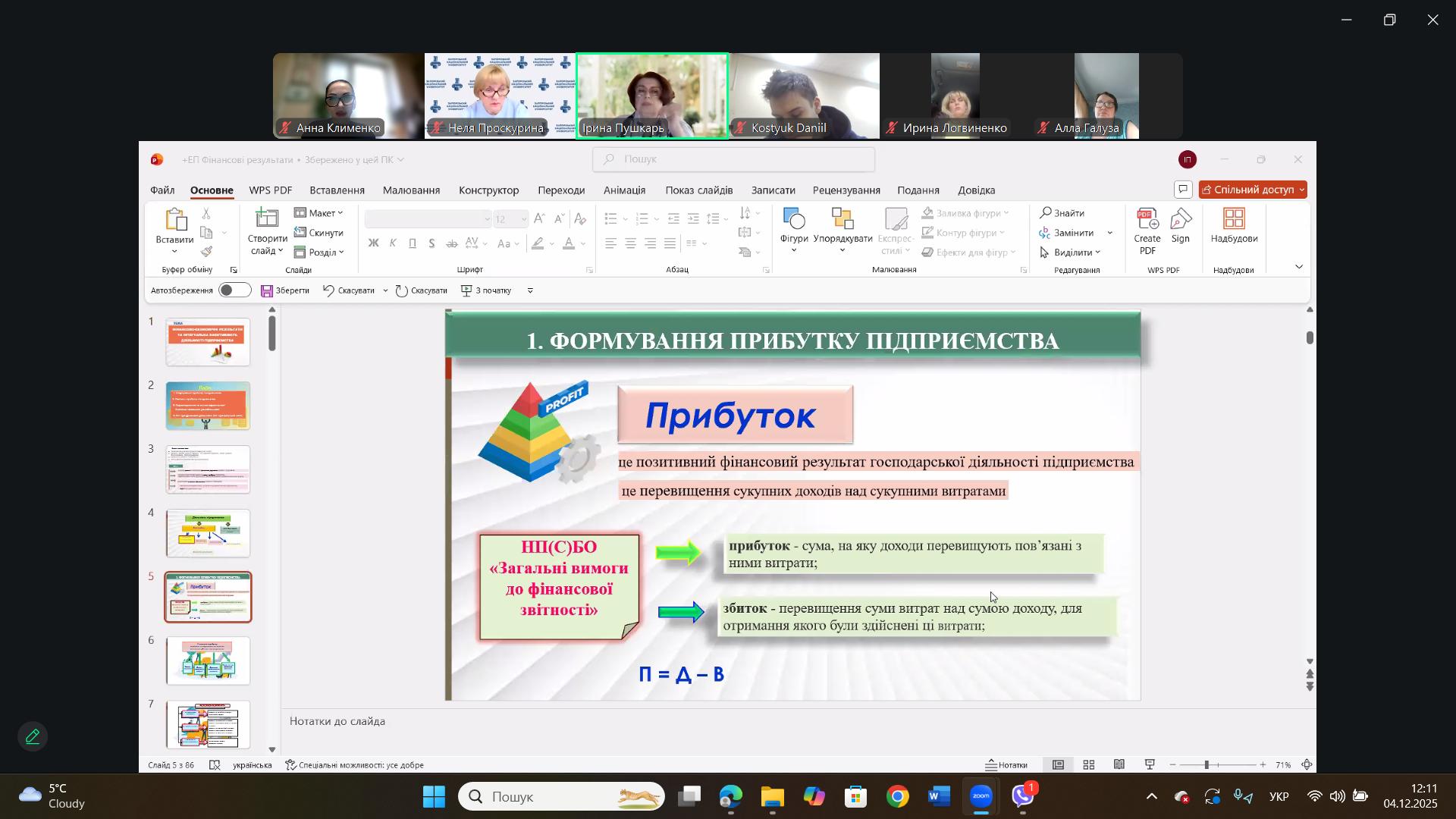Viewport: 1456px width, 819px height.
Task: Switch to slide sorter view icon
Action: click(x=1089, y=765)
